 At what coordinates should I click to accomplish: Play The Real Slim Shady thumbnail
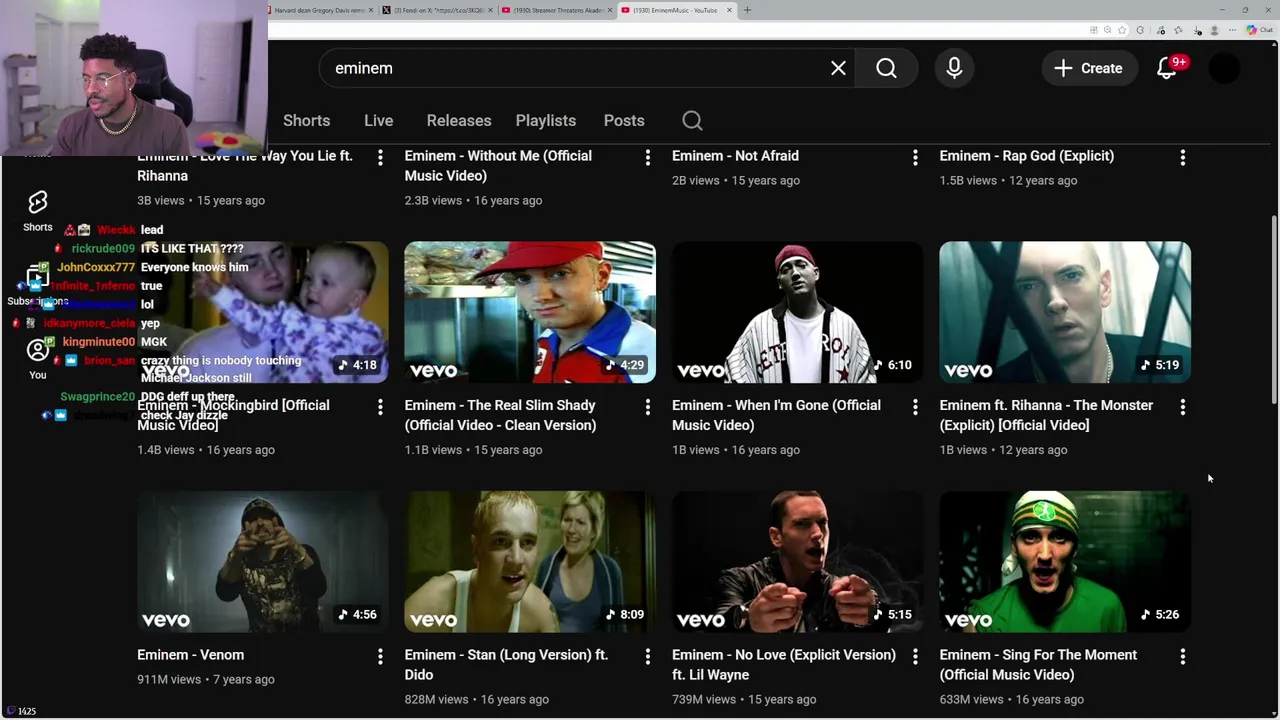click(530, 312)
